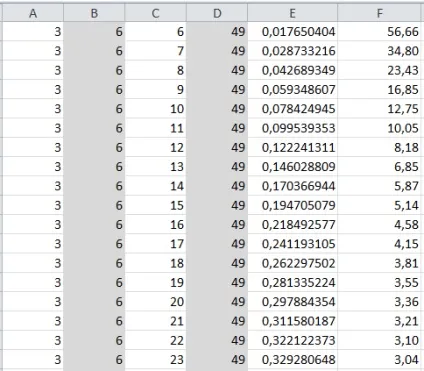The image size is (424, 371).
Task: Select cell showing 5,14
Action: (379, 205)
